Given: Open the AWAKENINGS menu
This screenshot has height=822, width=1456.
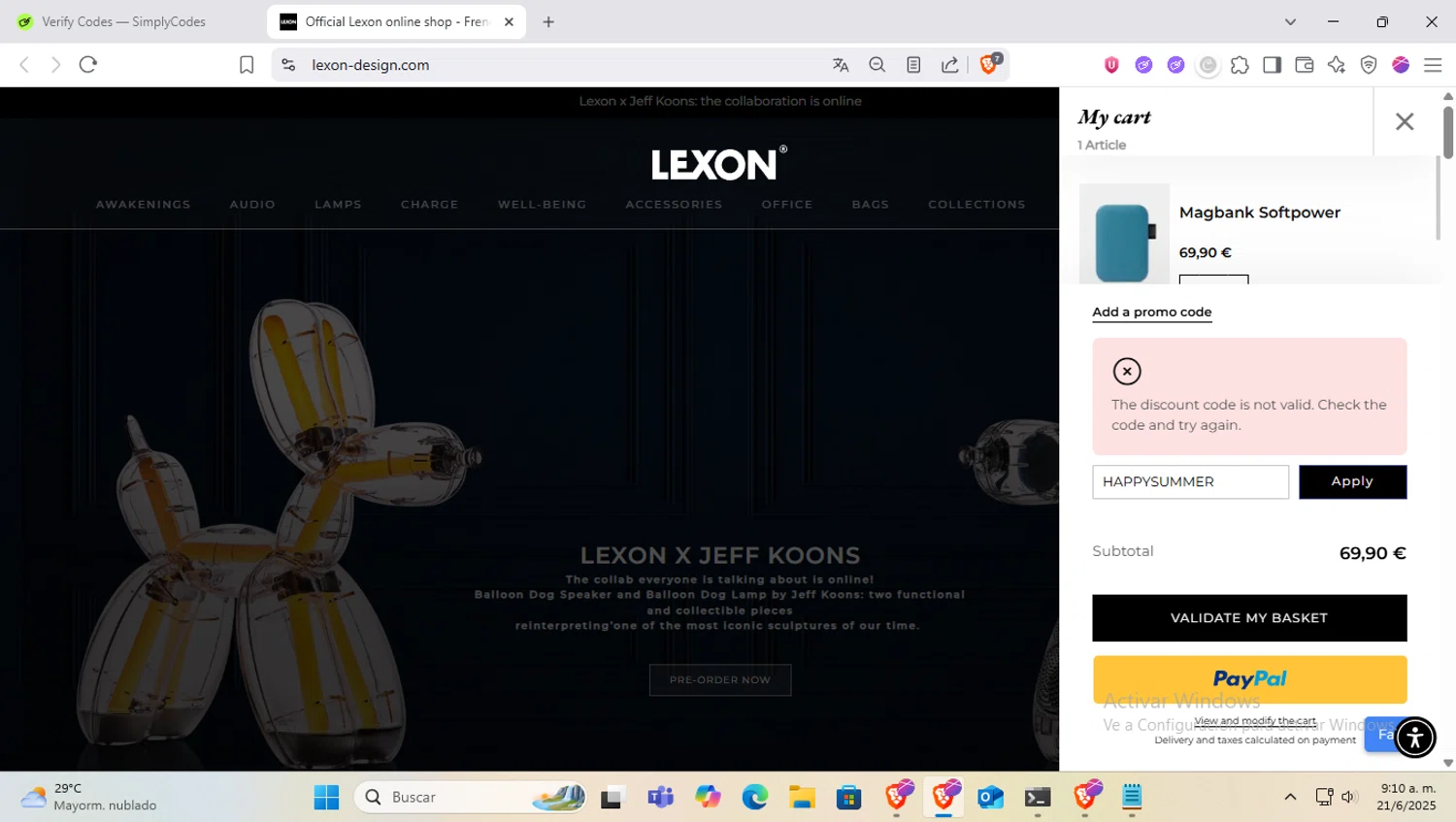Looking at the screenshot, I should tap(144, 205).
